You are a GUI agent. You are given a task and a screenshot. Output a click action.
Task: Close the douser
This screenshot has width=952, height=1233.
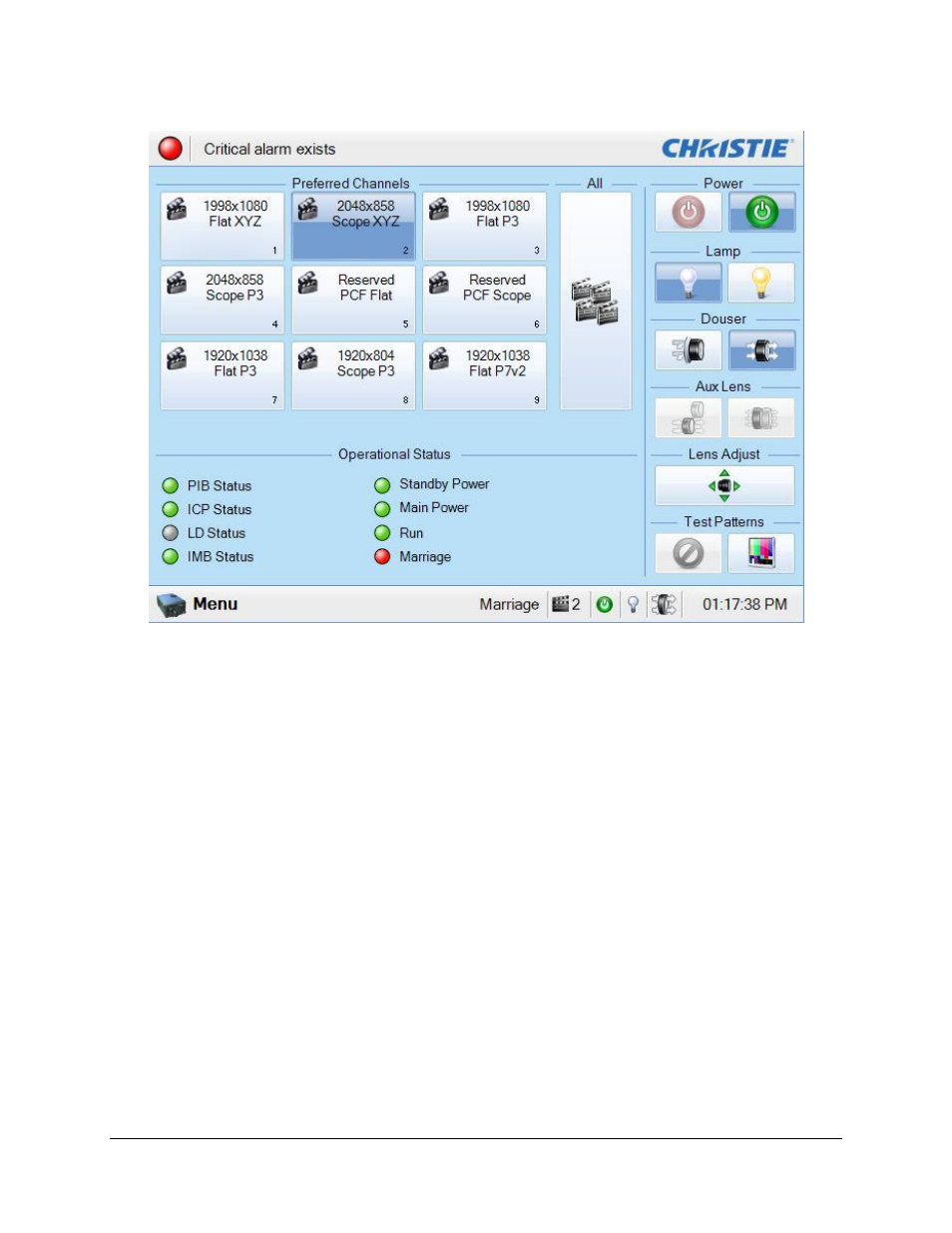(x=689, y=350)
